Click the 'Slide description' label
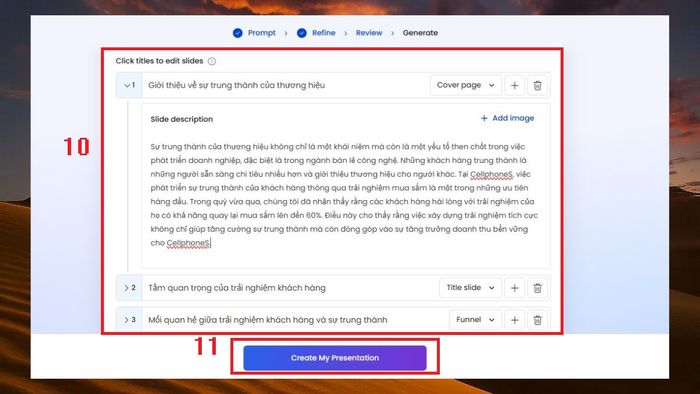Viewport: 700px width, 394px height. click(182, 119)
